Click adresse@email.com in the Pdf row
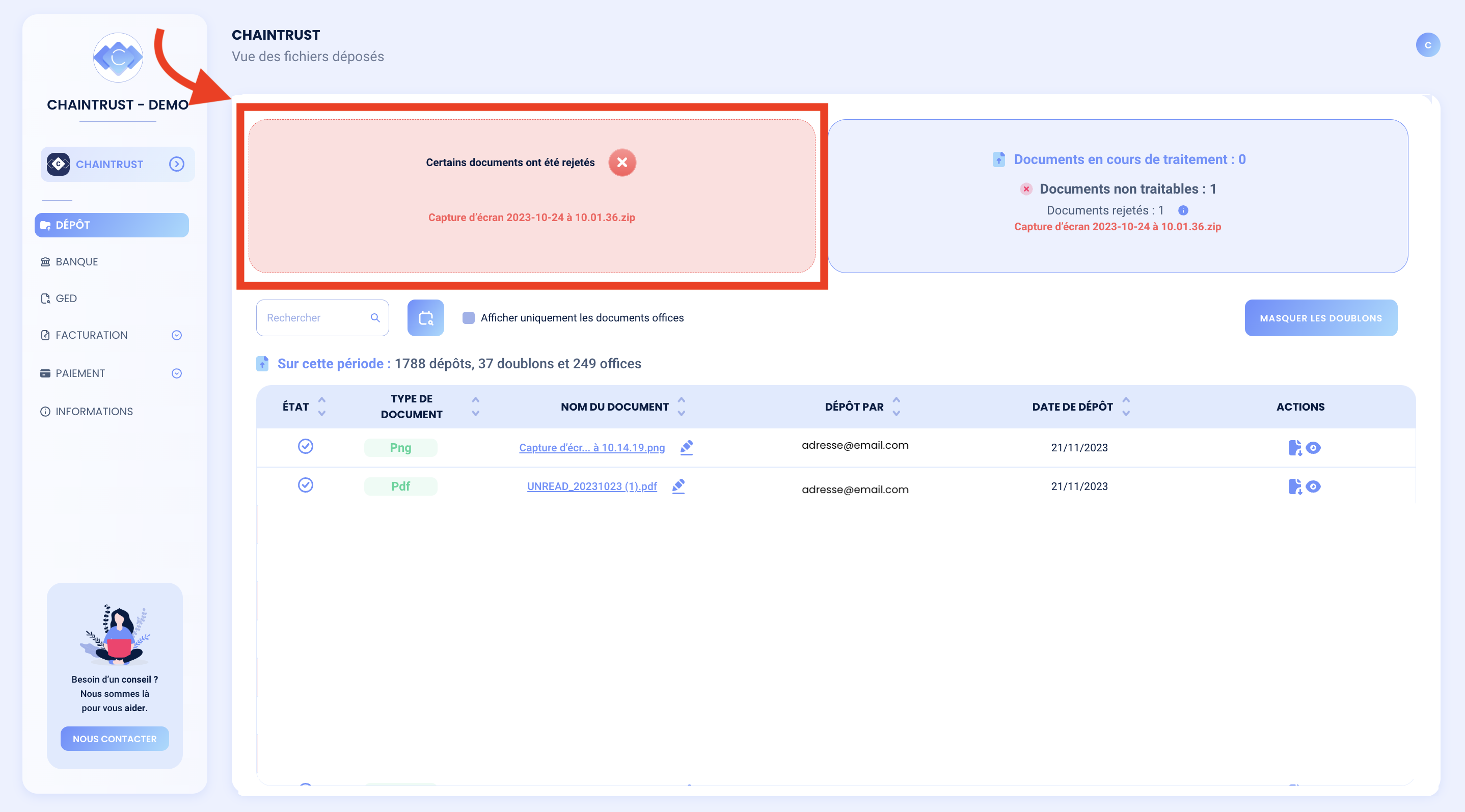This screenshot has height=812, width=1465. (x=855, y=489)
